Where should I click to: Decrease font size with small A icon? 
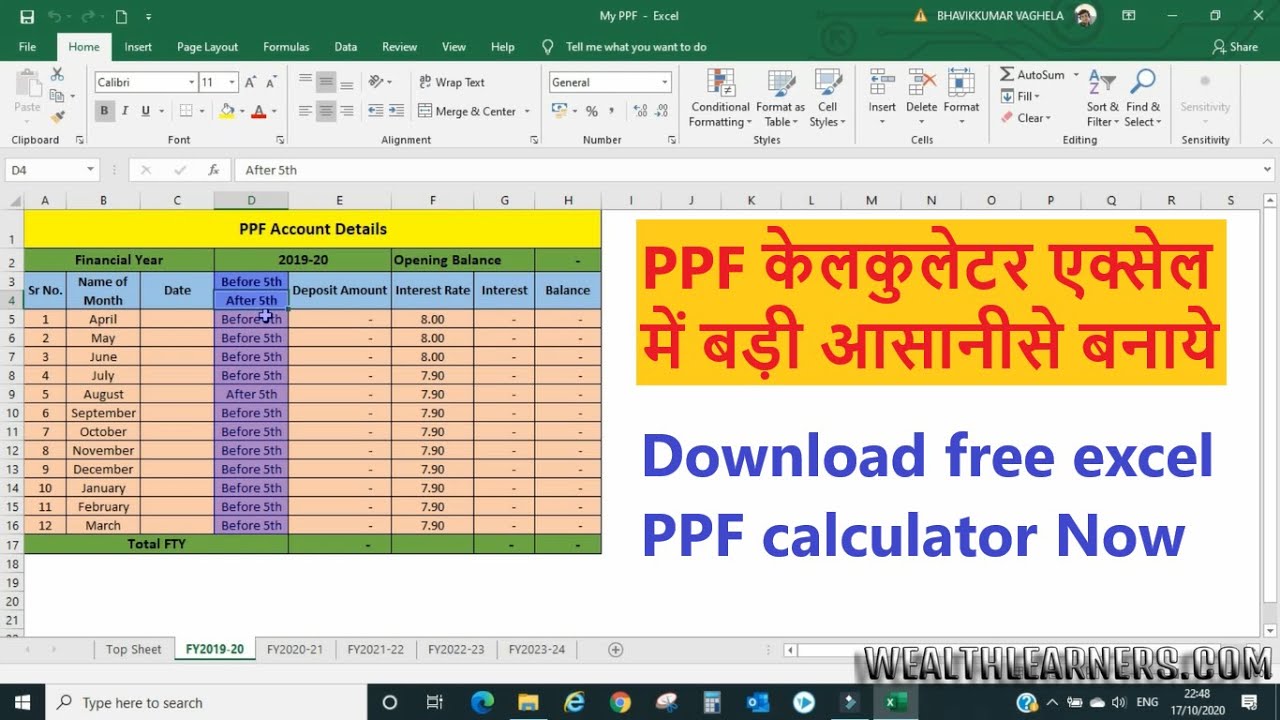tap(271, 83)
